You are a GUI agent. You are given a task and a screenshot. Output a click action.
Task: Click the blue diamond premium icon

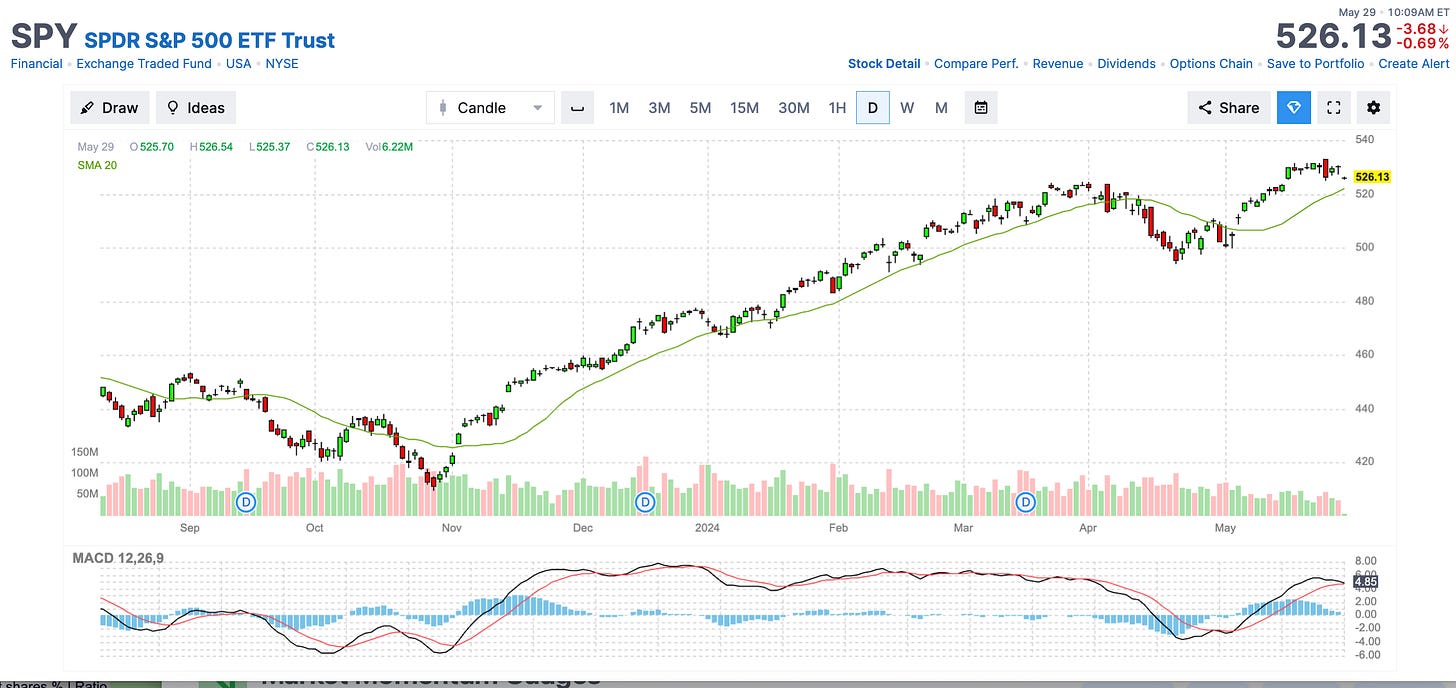pos(1294,108)
